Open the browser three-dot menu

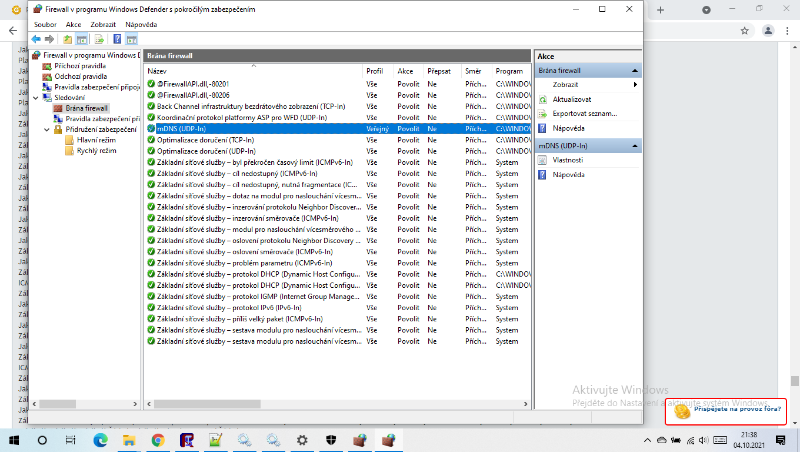(x=788, y=31)
